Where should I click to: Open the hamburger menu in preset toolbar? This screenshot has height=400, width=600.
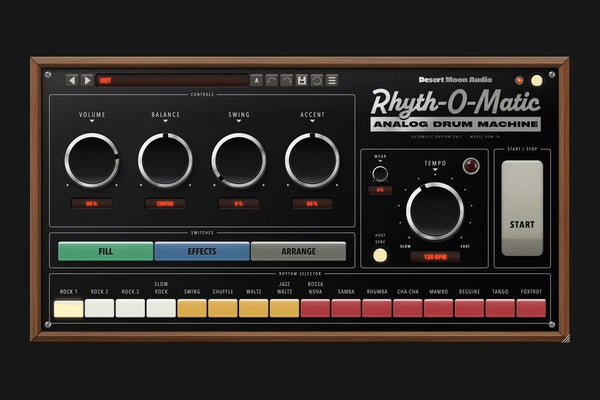click(332, 80)
